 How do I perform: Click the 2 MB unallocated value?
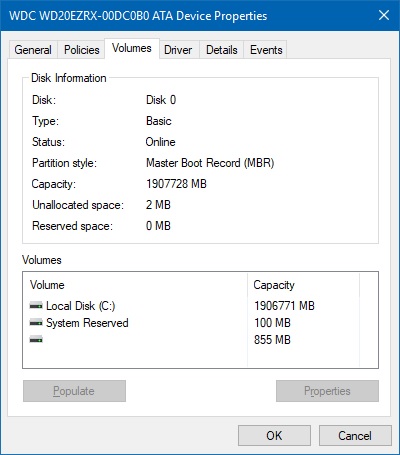point(158,205)
